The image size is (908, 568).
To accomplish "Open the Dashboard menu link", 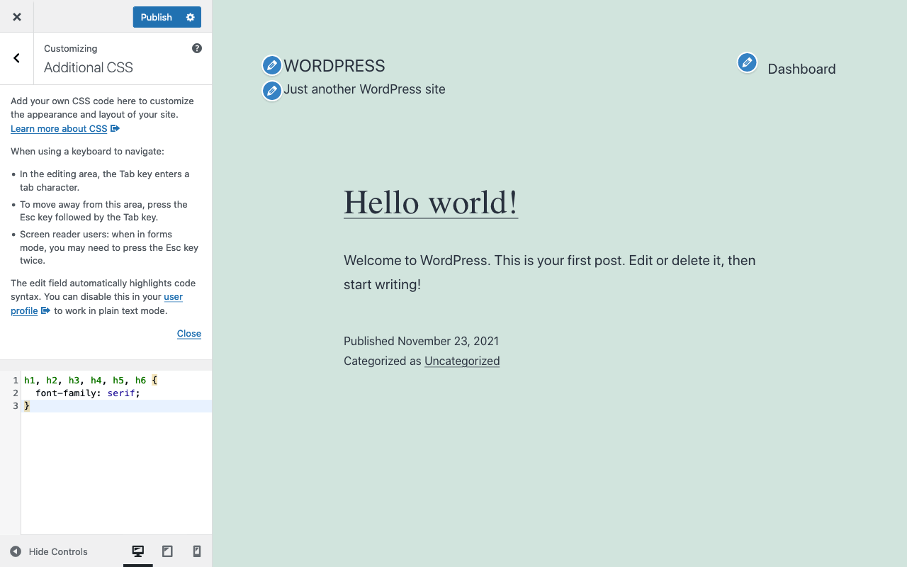I will [801, 69].
